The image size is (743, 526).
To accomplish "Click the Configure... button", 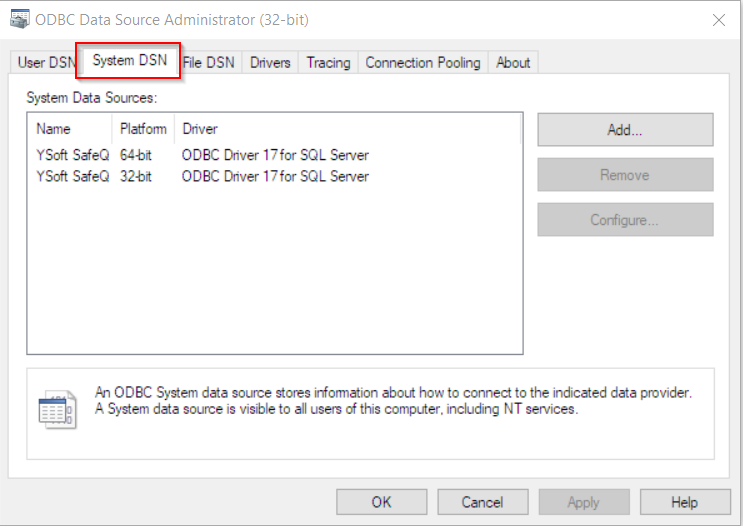I will tap(624, 220).
